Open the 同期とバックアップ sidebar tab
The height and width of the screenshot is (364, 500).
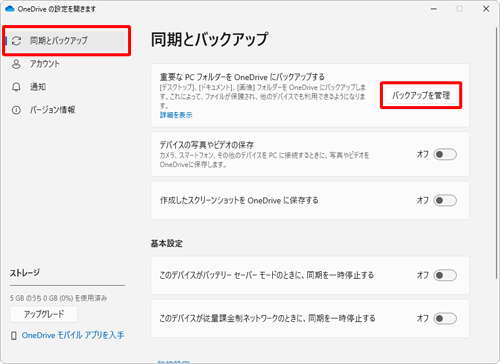(x=66, y=41)
